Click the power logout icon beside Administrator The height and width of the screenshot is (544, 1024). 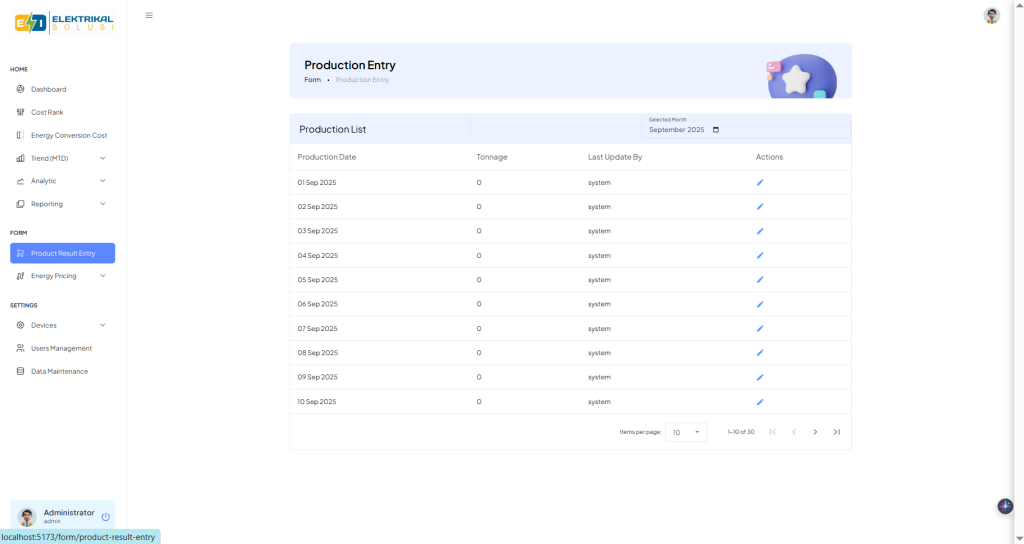(106, 517)
